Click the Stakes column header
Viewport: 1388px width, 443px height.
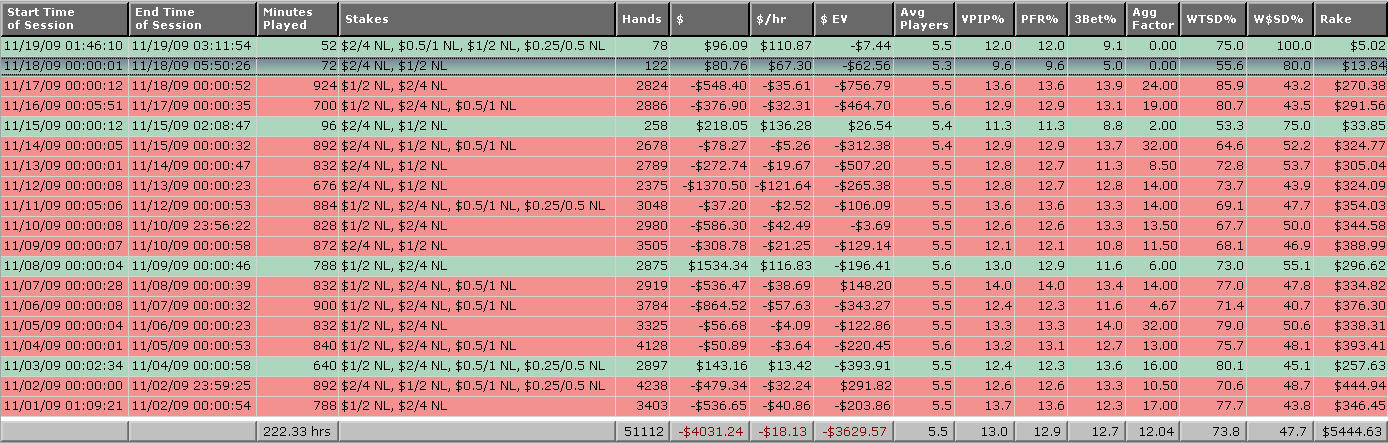click(x=476, y=18)
